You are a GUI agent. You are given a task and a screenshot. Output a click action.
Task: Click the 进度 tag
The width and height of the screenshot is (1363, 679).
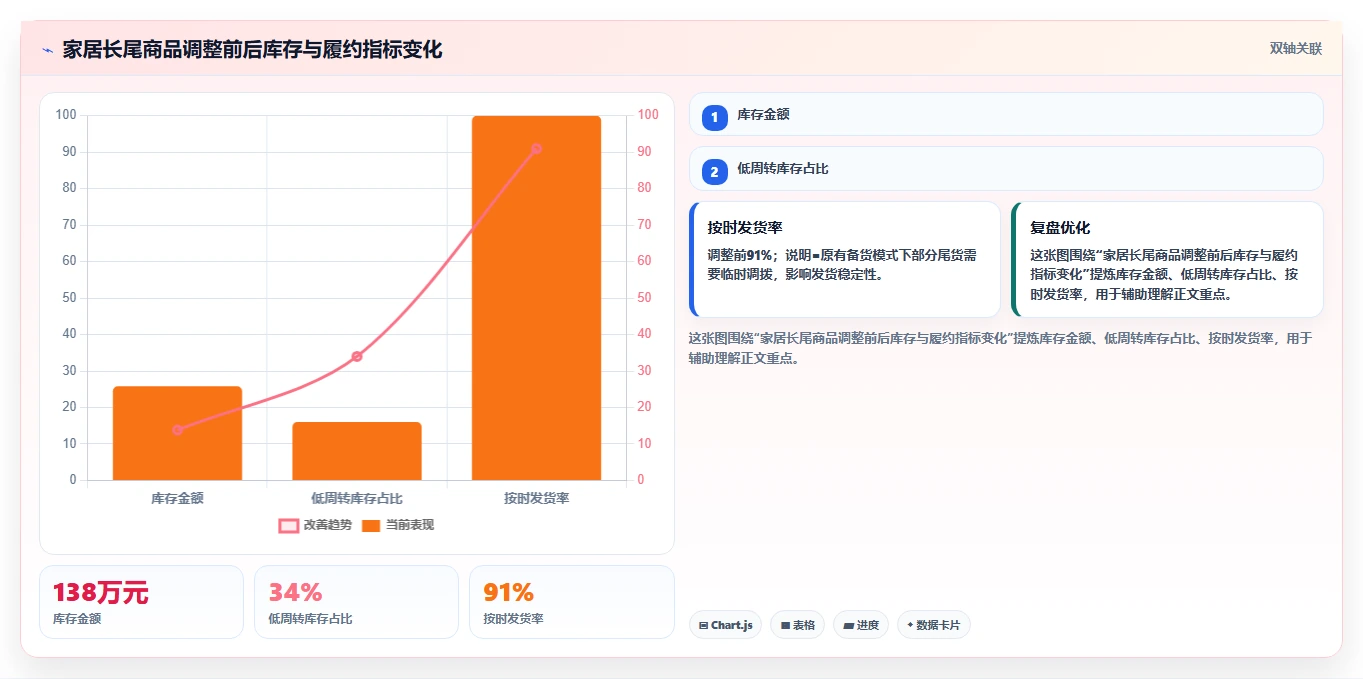(x=861, y=625)
